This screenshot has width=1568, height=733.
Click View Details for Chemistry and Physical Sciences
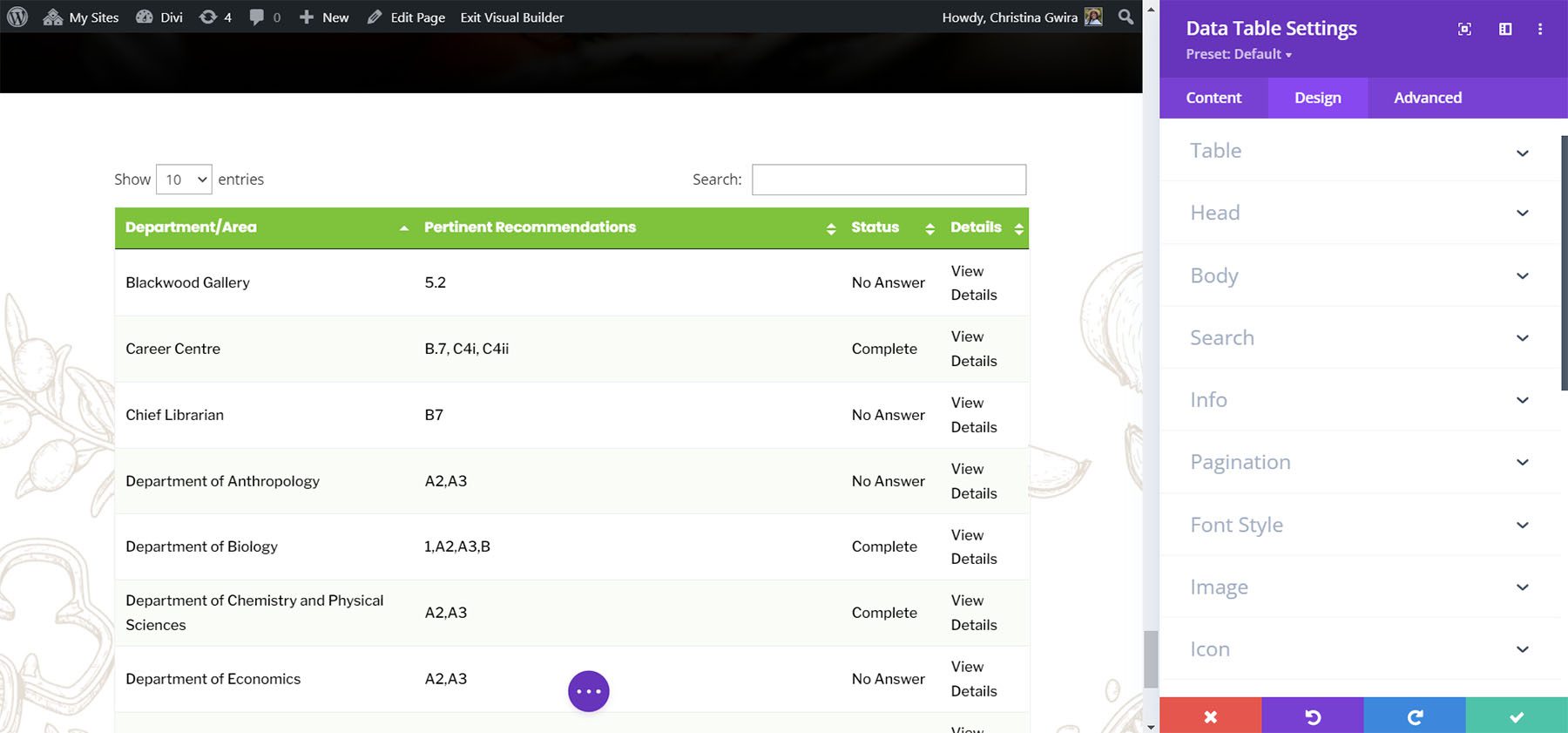pyautogui.click(x=974, y=613)
